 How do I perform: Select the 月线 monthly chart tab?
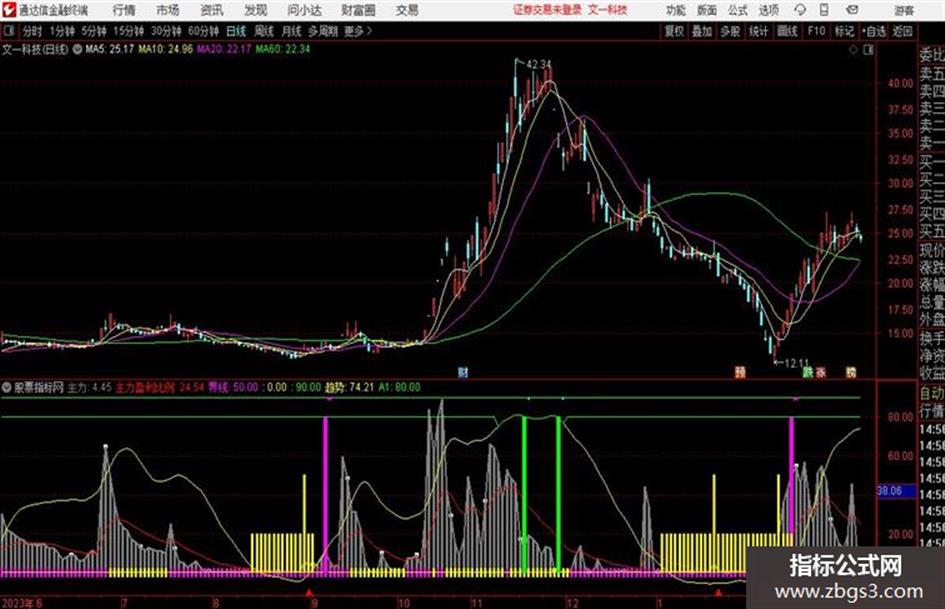pyautogui.click(x=292, y=31)
